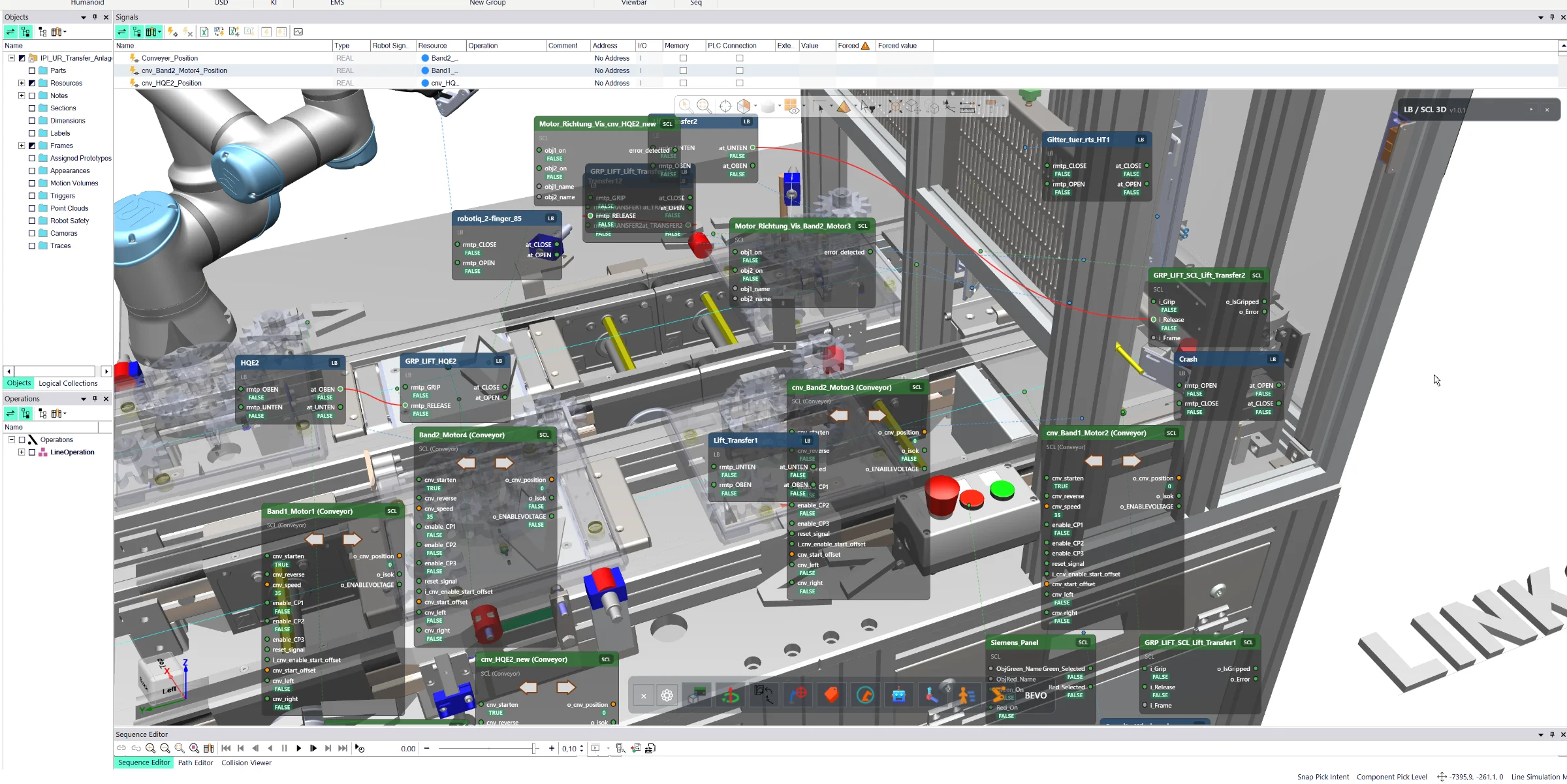Click the Forced column header
The image size is (1567, 784).
(x=855, y=46)
